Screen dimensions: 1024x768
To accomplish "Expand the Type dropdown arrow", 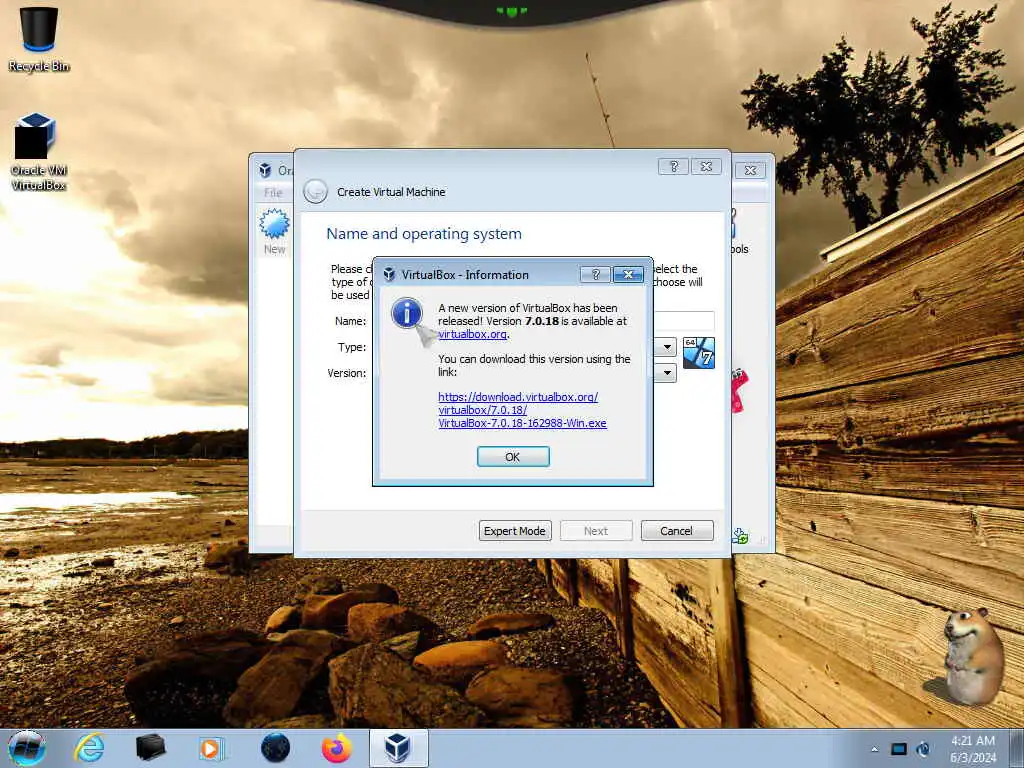I will pos(666,347).
